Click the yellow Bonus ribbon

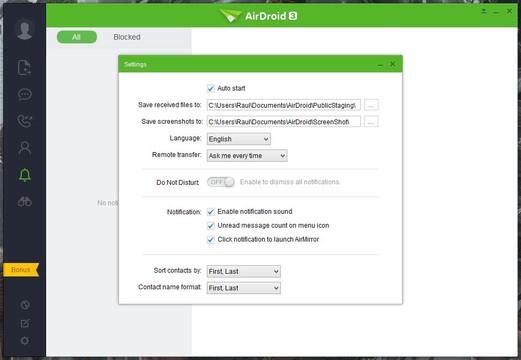click(x=21, y=270)
